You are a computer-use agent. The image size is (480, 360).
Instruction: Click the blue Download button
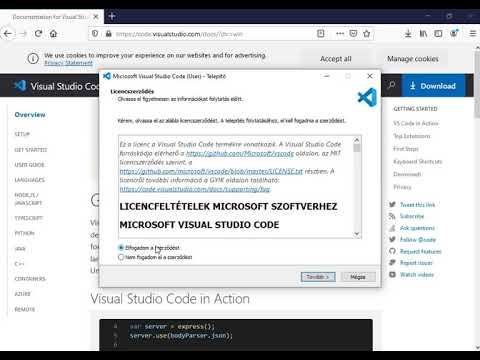click(x=433, y=86)
